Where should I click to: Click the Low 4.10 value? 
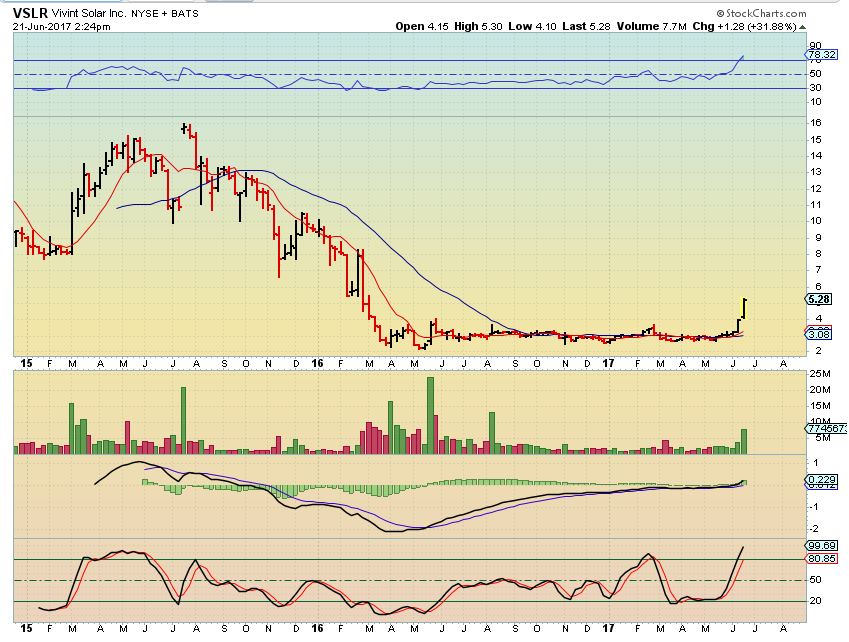tap(532, 26)
